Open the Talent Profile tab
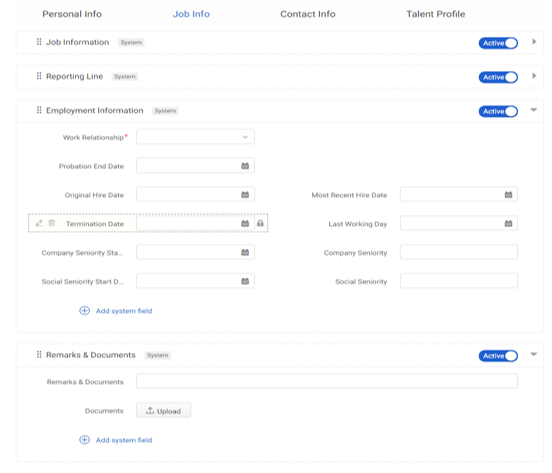The image size is (552, 473). click(435, 14)
